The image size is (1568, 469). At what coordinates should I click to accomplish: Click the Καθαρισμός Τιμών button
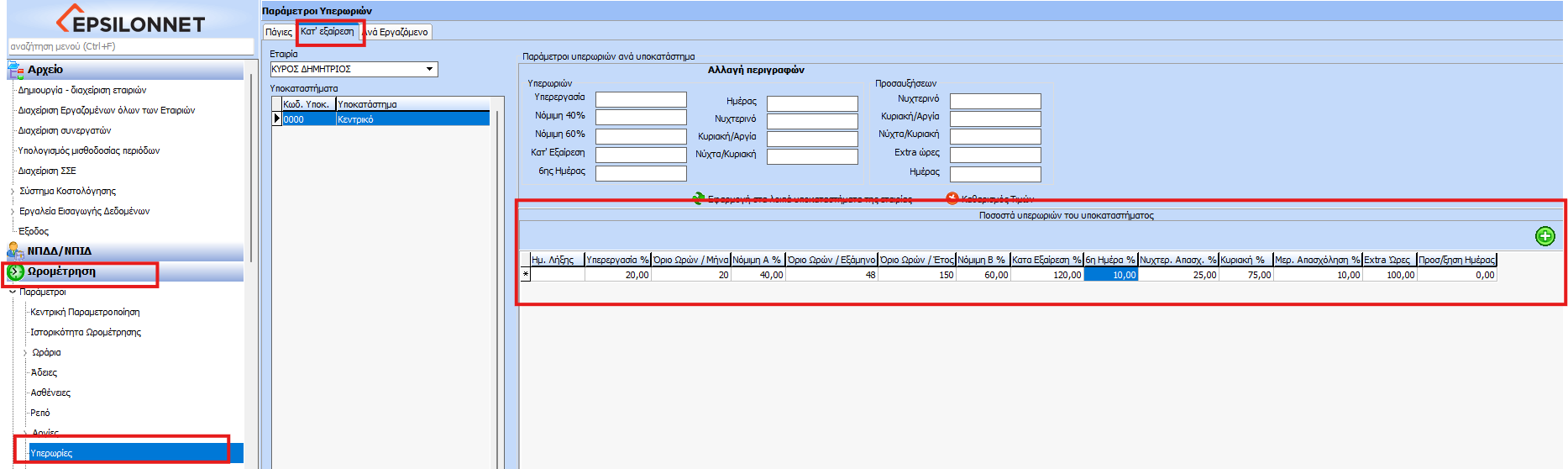[997, 199]
